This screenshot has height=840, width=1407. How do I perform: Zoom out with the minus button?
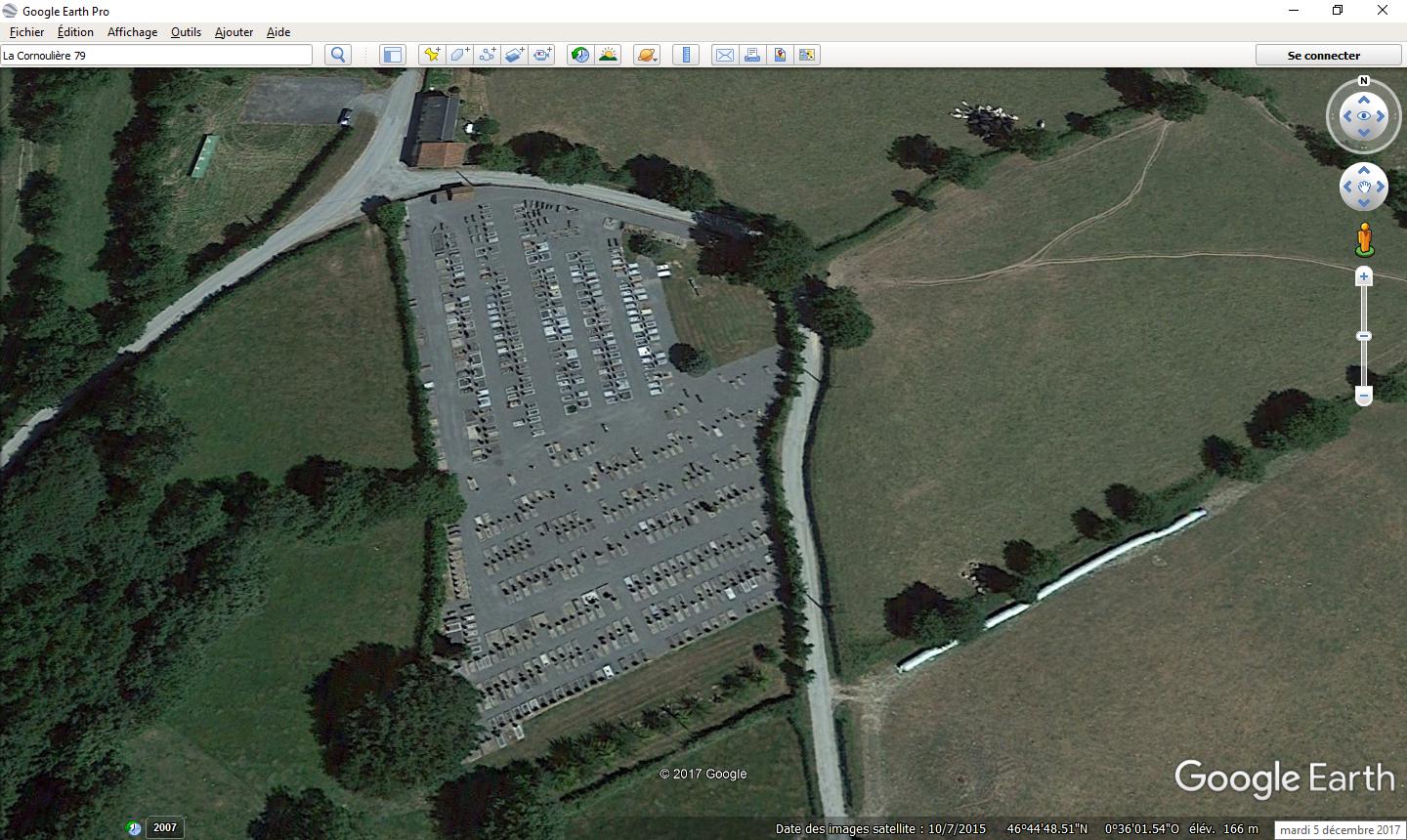[1364, 396]
